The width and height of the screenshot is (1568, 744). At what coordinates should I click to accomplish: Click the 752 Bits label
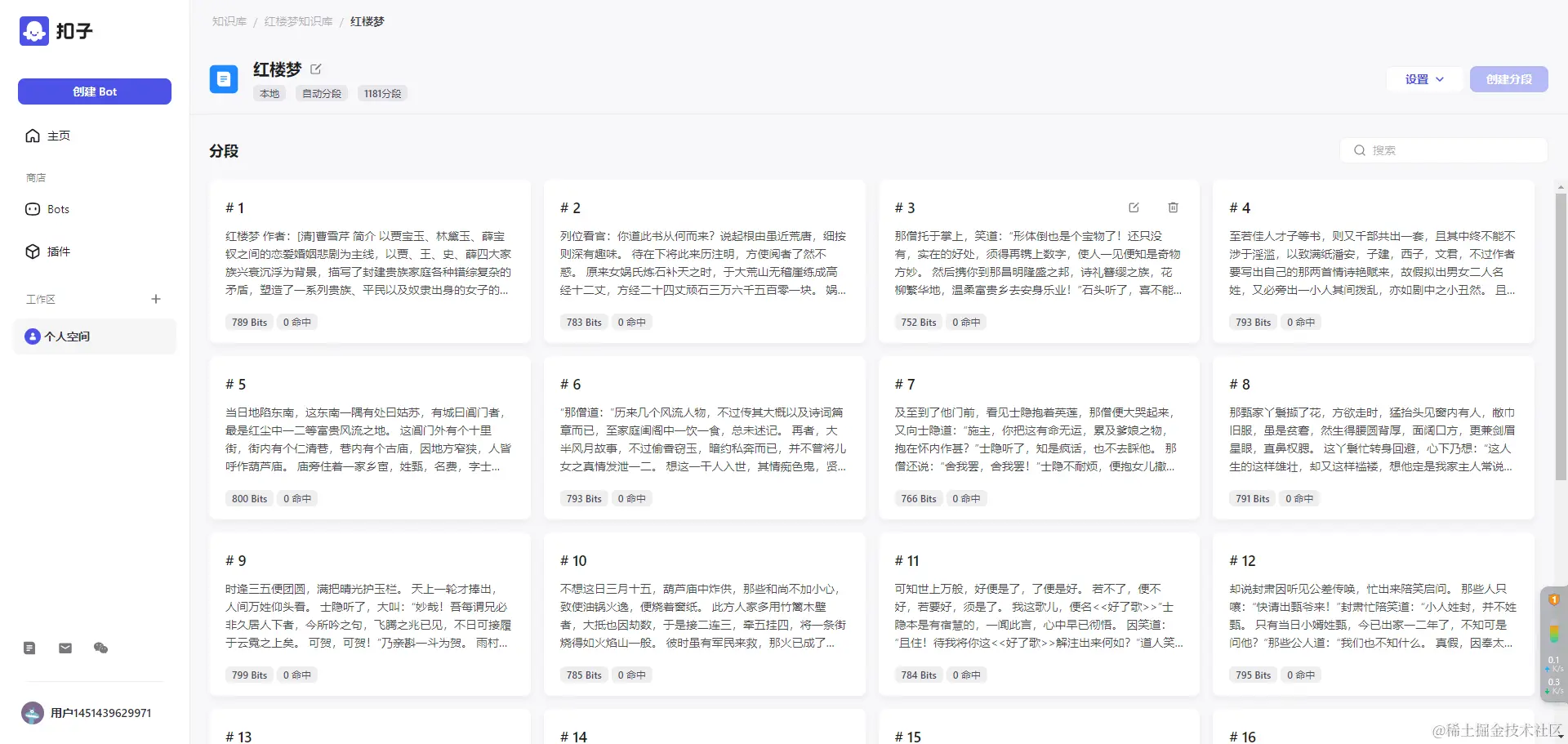coord(919,323)
